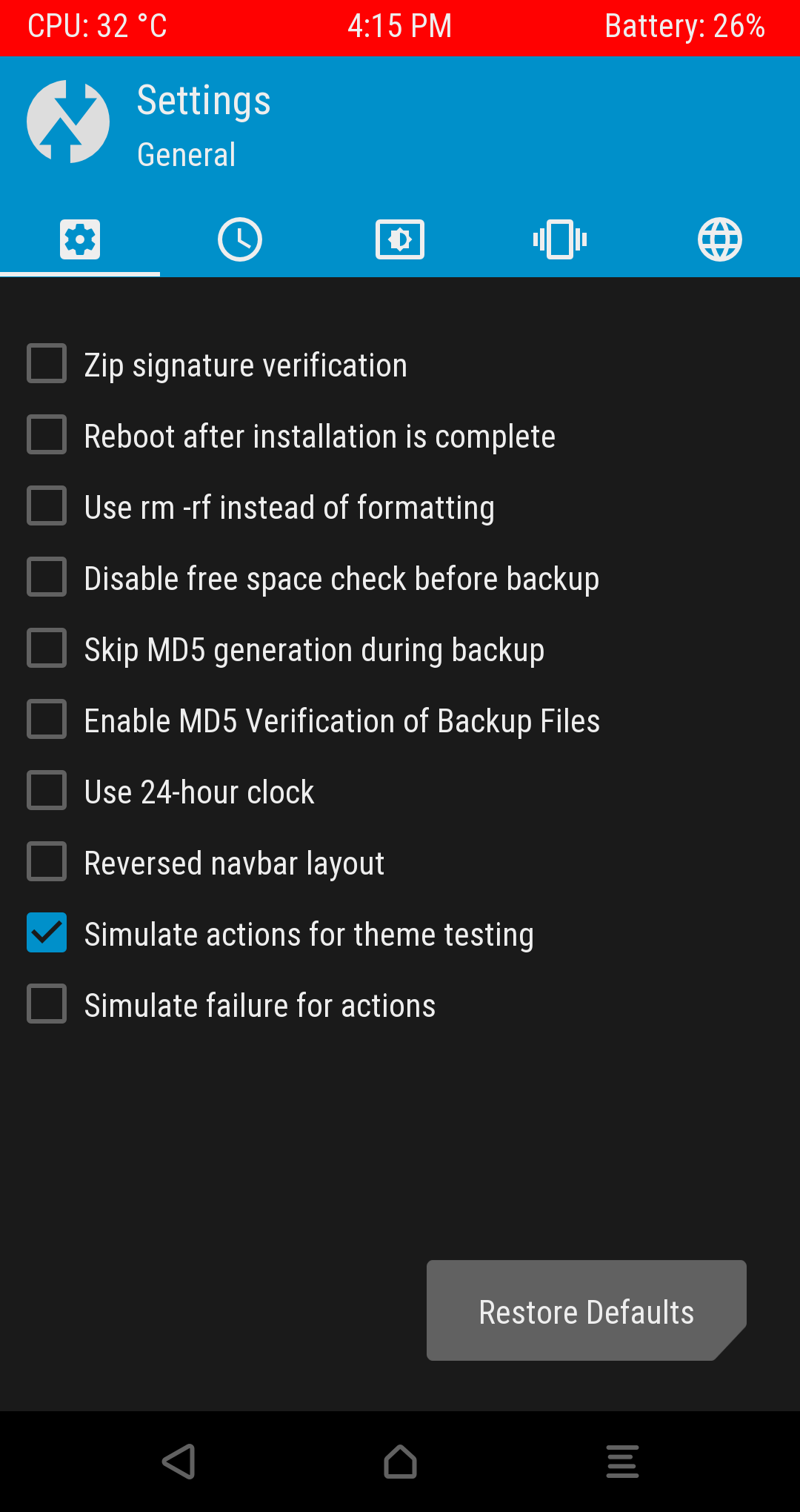Enable Use rm -rf instead of formatting
Screen dimensions: 800x1512
click(47, 505)
